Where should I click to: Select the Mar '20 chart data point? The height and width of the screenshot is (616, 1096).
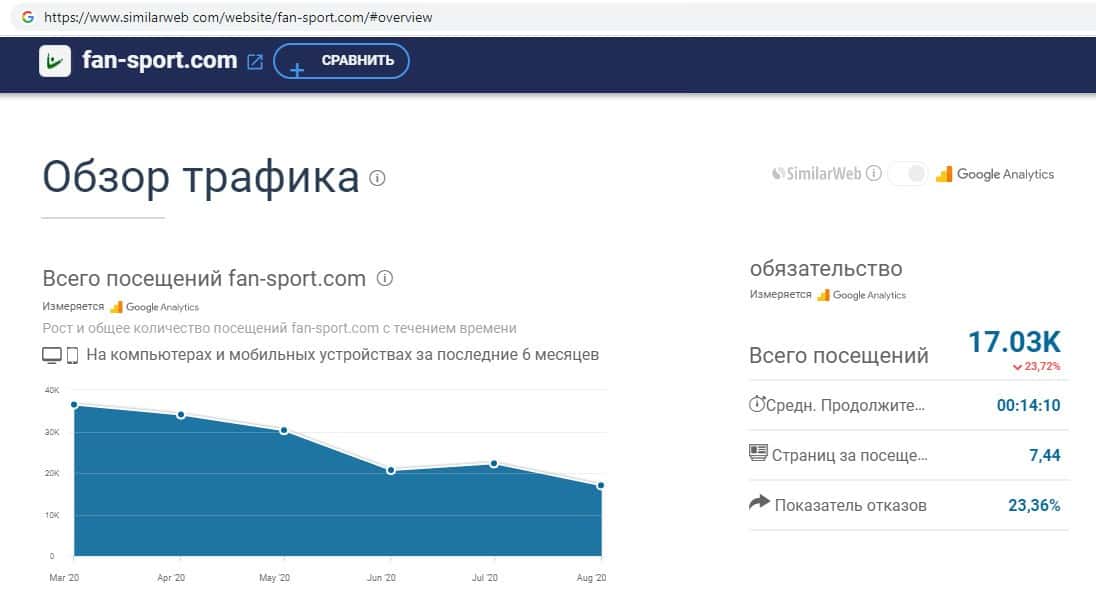pyautogui.click(x=74, y=405)
